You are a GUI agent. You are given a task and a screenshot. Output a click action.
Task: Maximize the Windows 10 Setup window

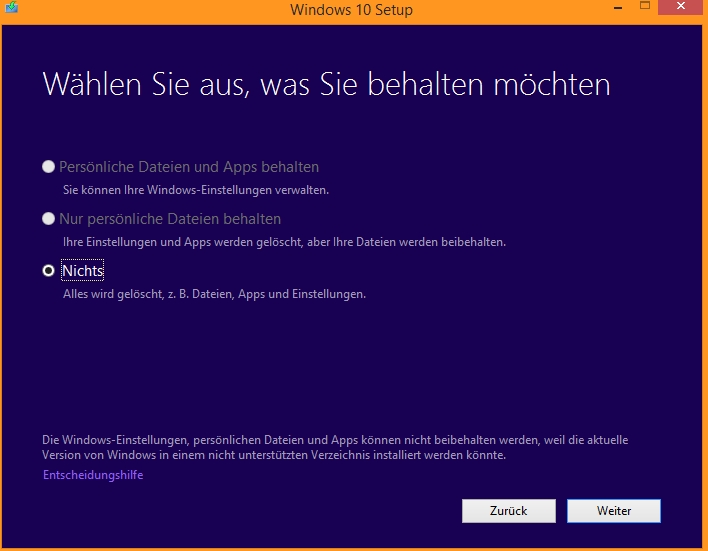point(645,6)
